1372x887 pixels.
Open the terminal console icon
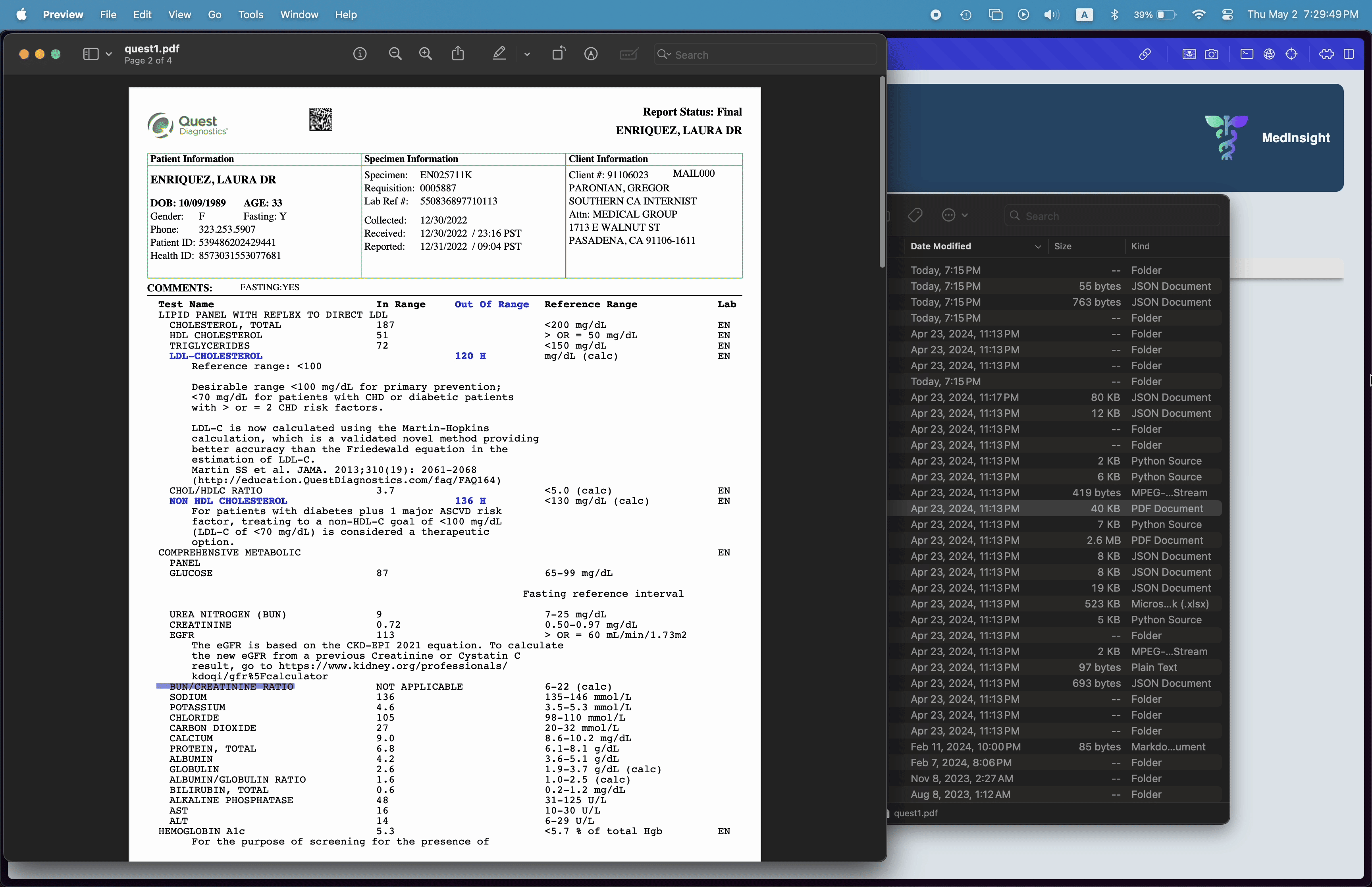[1247, 54]
